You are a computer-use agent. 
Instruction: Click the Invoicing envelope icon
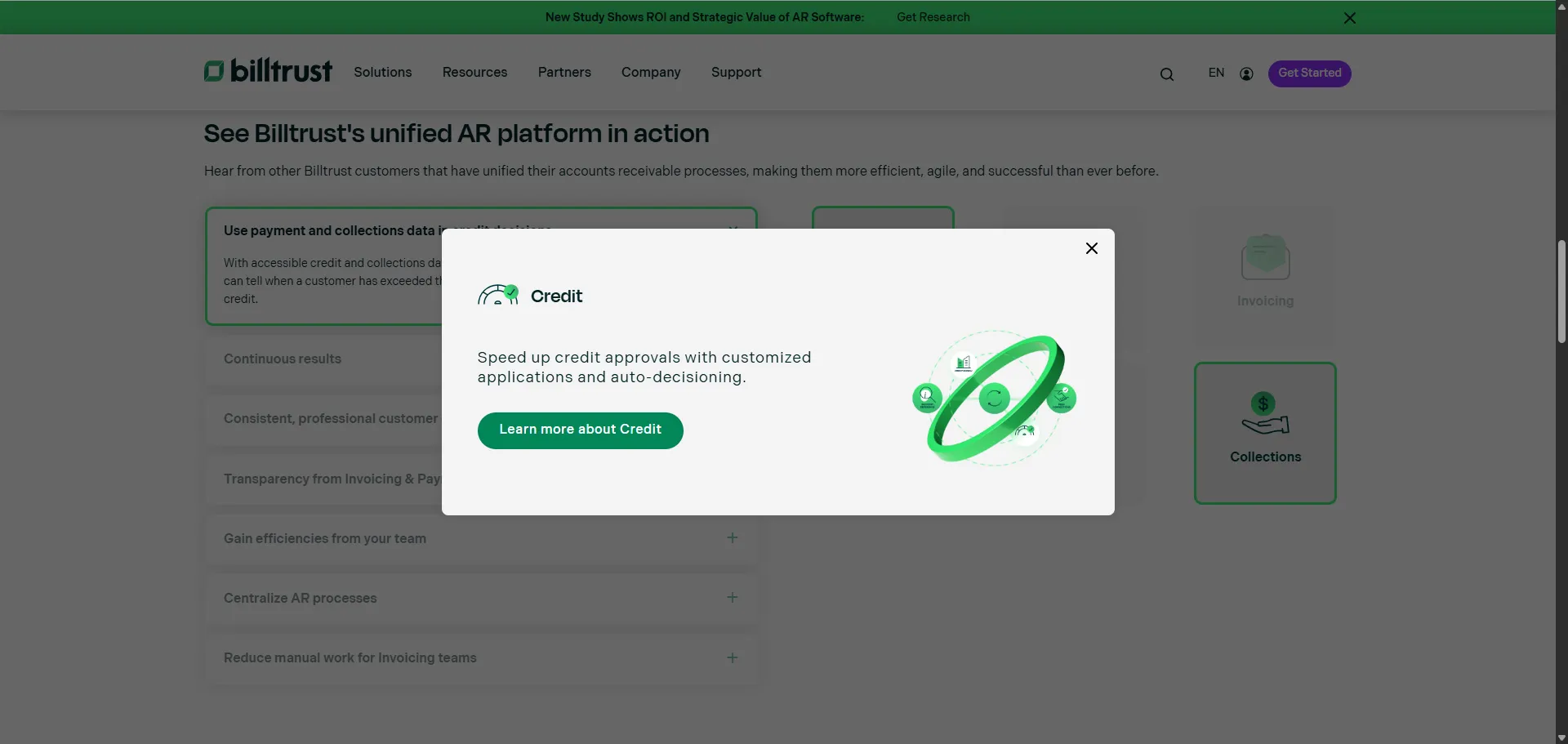point(1265,256)
